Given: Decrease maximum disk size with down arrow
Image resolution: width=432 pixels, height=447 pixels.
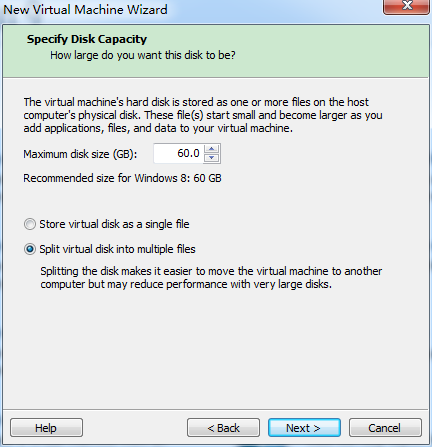Looking at the screenshot, I should click(211, 158).
